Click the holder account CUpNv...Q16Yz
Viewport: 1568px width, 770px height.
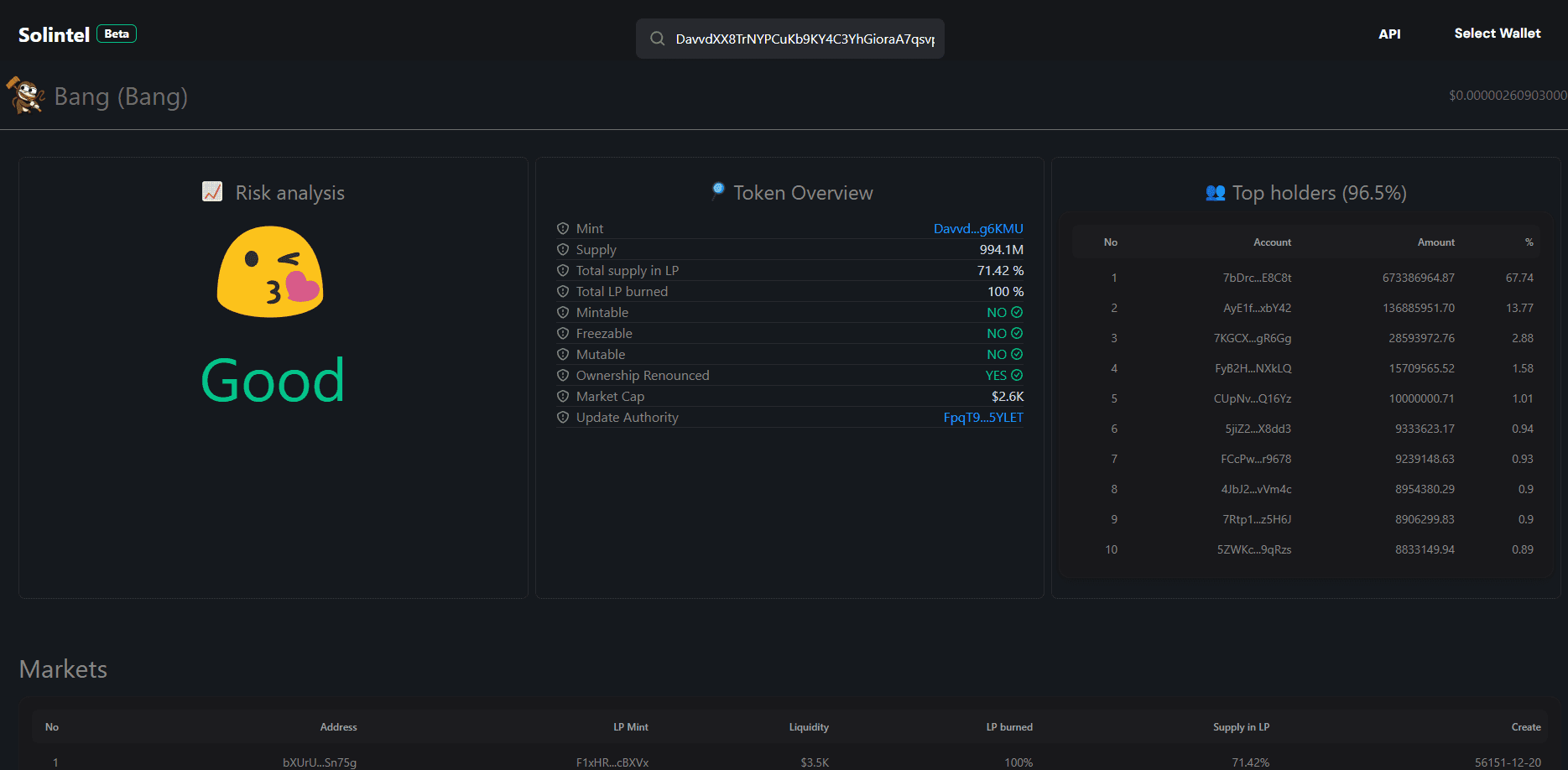tap(1253, 398)
